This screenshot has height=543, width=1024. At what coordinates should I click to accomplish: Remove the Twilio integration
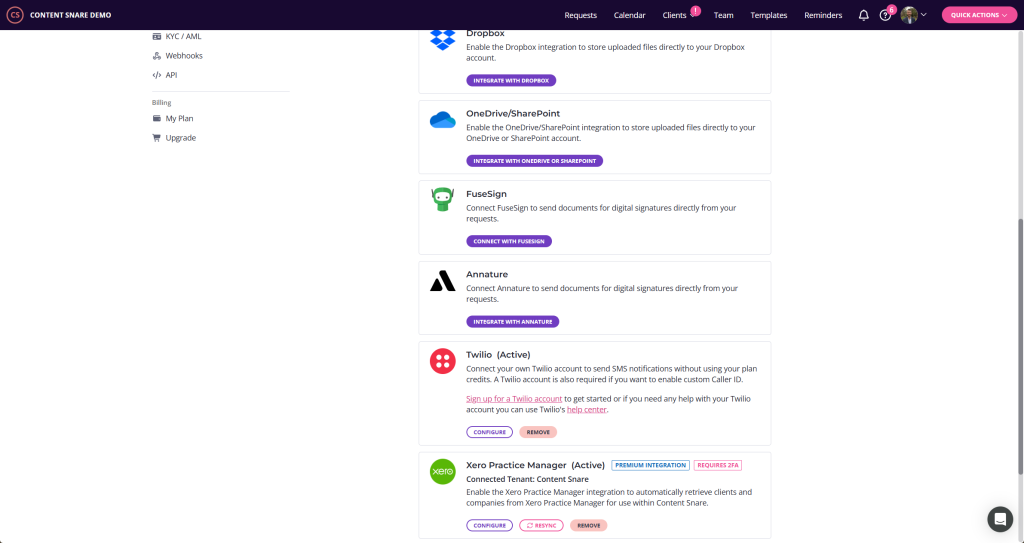pyautogui.click(x=538, y=432)
